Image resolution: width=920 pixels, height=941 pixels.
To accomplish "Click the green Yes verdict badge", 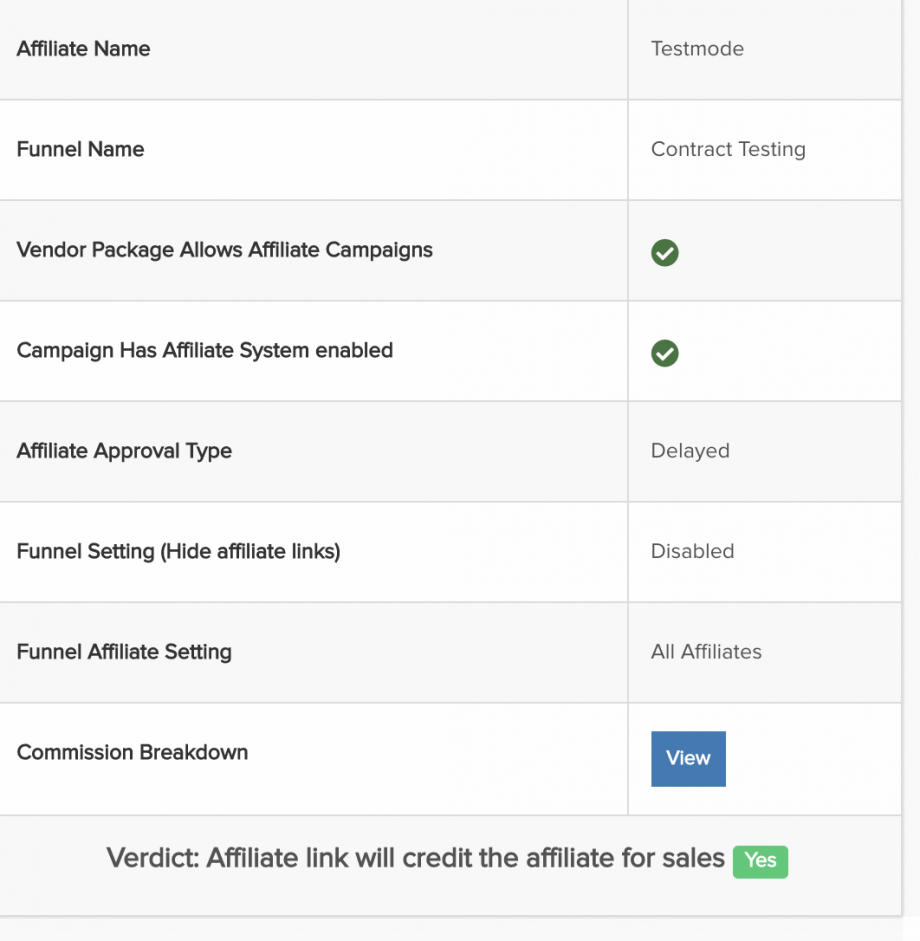I will pos(760,861).
